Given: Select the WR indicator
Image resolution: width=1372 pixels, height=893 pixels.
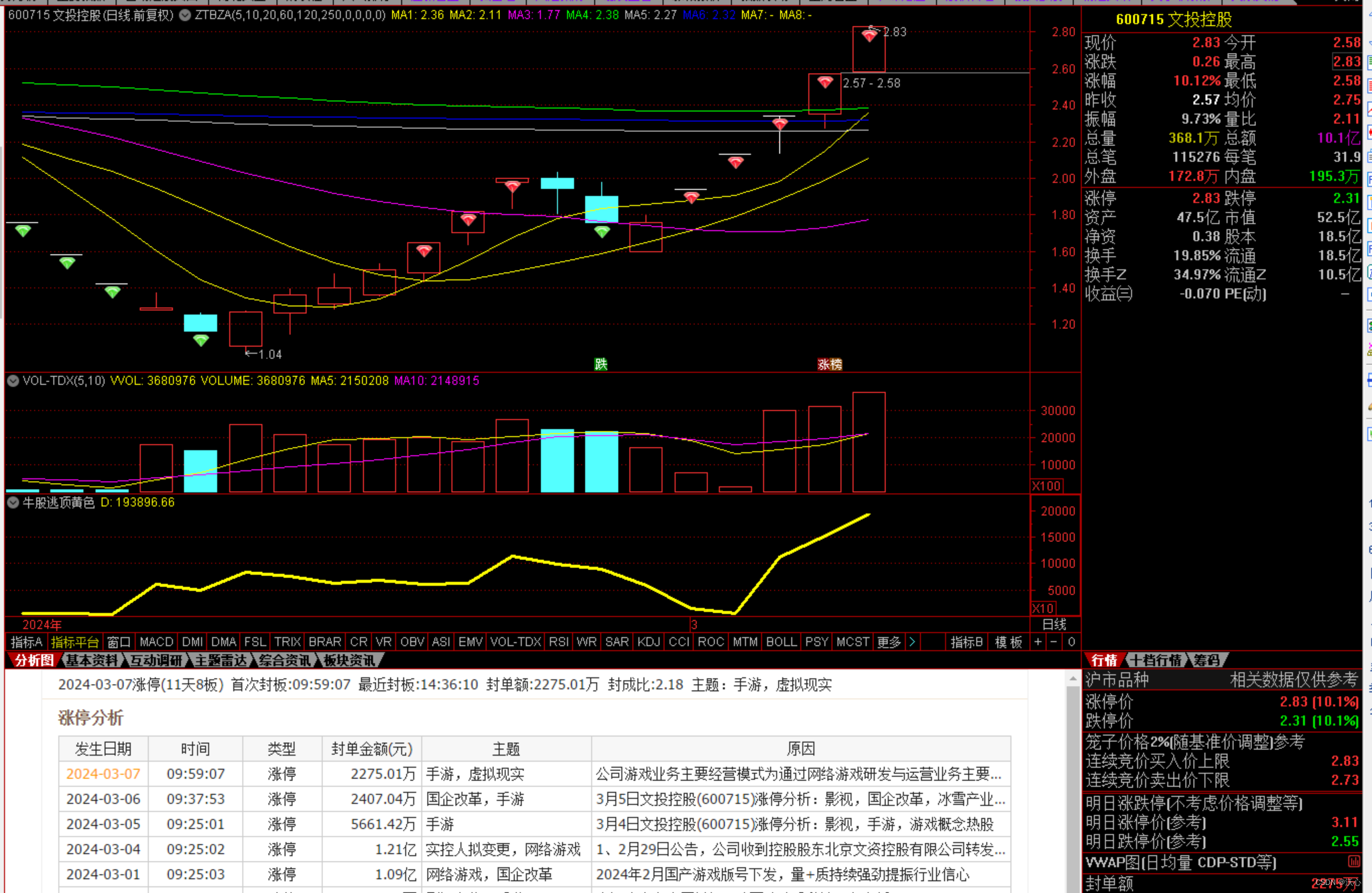Looking at the screenshot, I should 586,642.
